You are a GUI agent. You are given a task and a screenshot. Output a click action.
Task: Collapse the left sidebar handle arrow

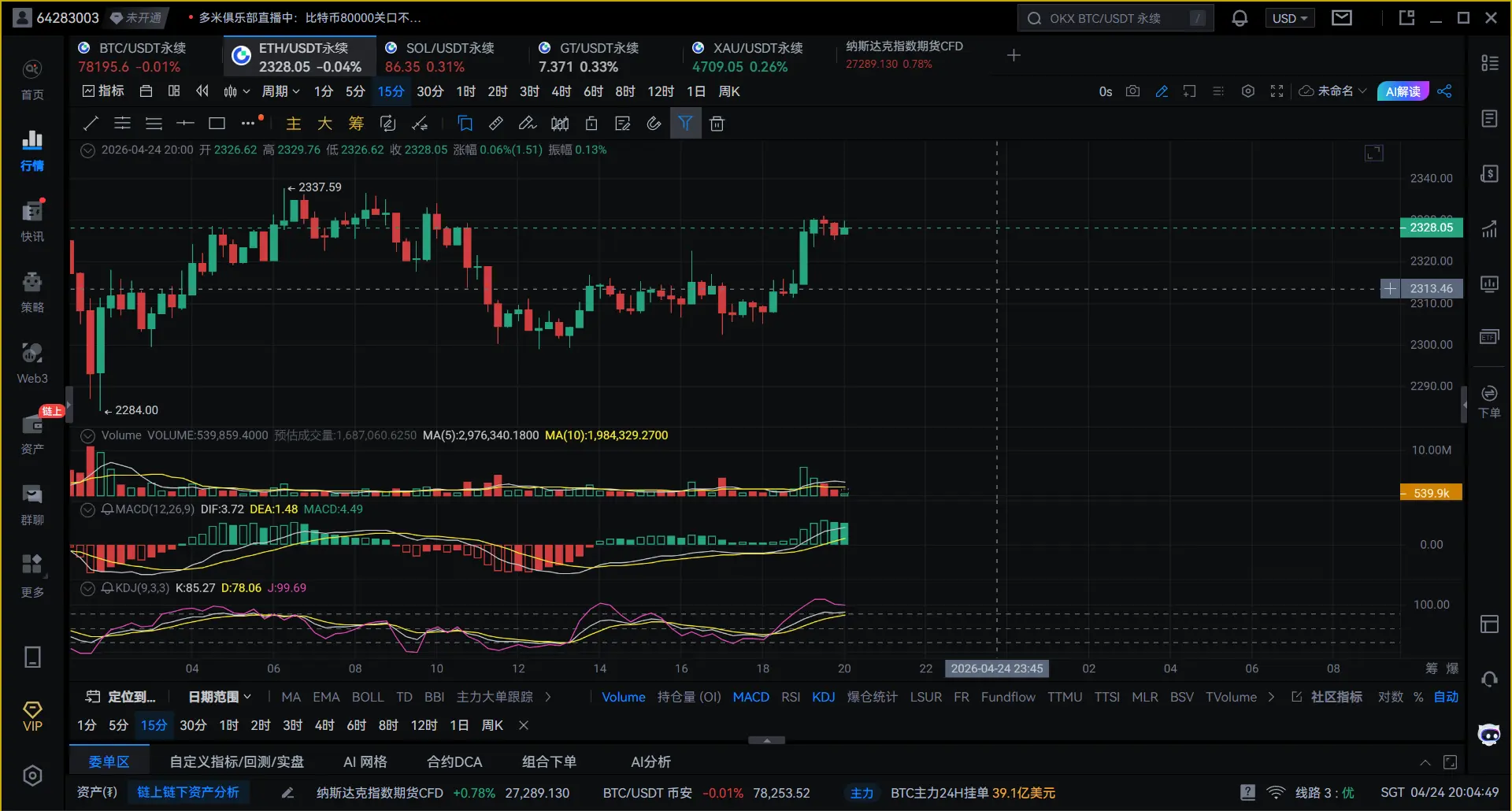click(69, 405)
